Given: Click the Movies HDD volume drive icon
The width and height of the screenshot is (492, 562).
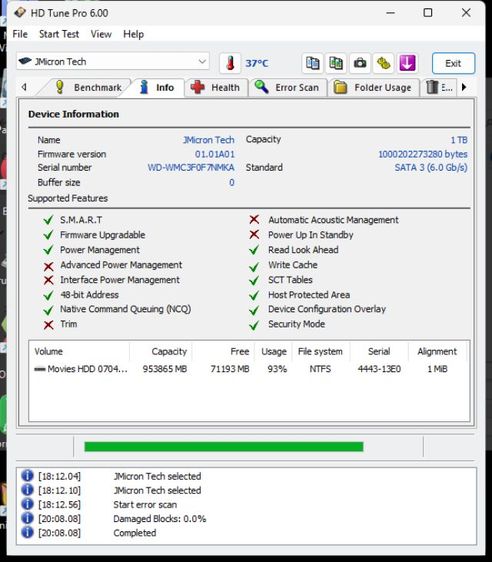Looking at the screenshot, I should [40, 369].
